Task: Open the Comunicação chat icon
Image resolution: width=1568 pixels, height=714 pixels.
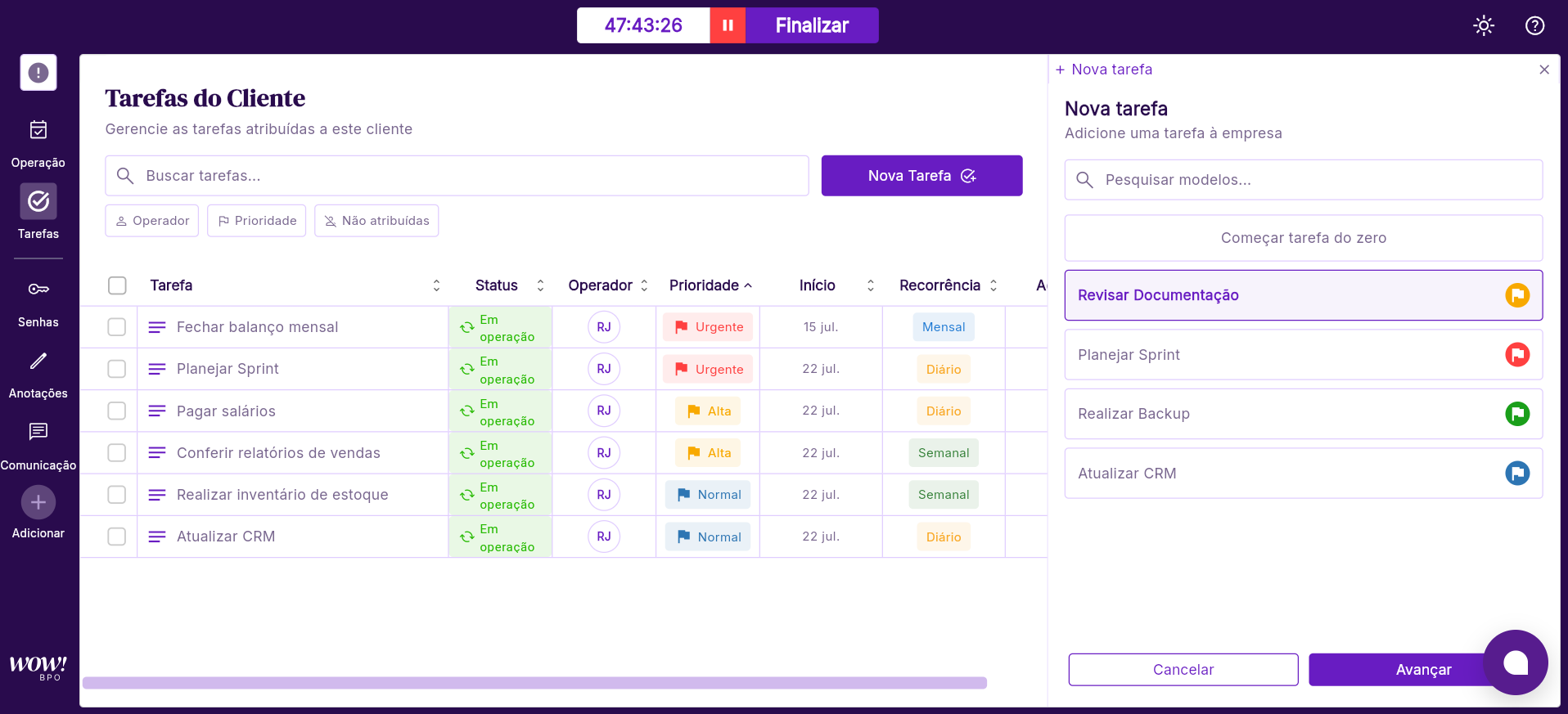Action: [x=38, y=432]
